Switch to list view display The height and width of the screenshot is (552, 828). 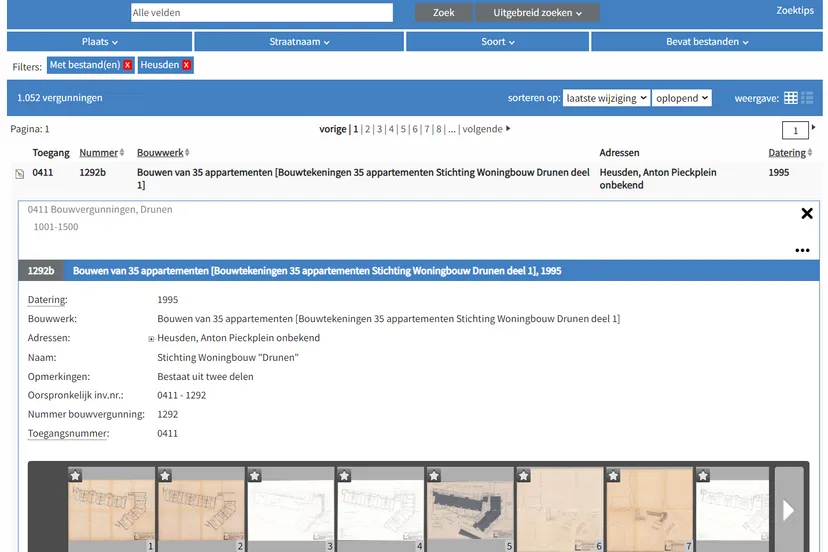[807, 98]
